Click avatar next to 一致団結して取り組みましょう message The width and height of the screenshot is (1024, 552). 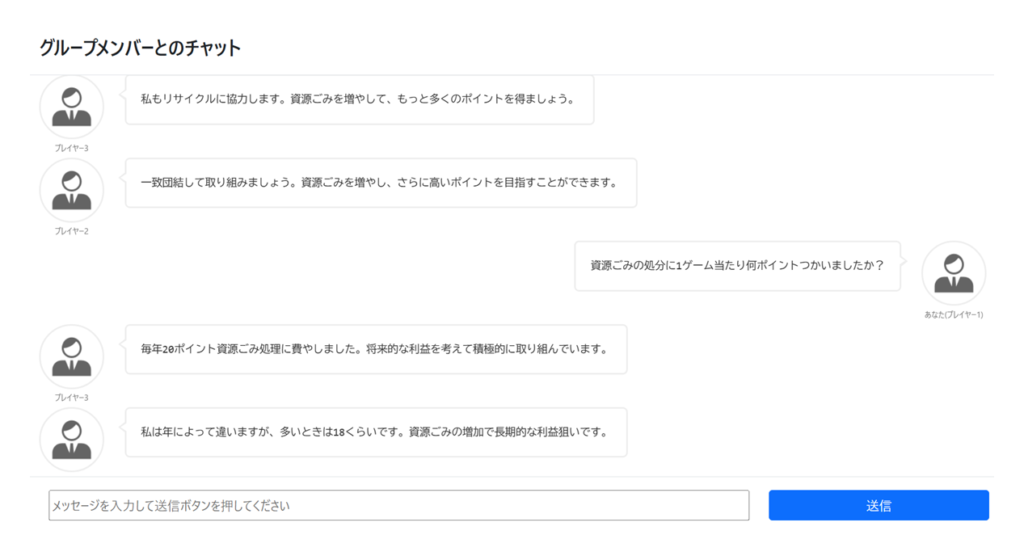(71, 189)
